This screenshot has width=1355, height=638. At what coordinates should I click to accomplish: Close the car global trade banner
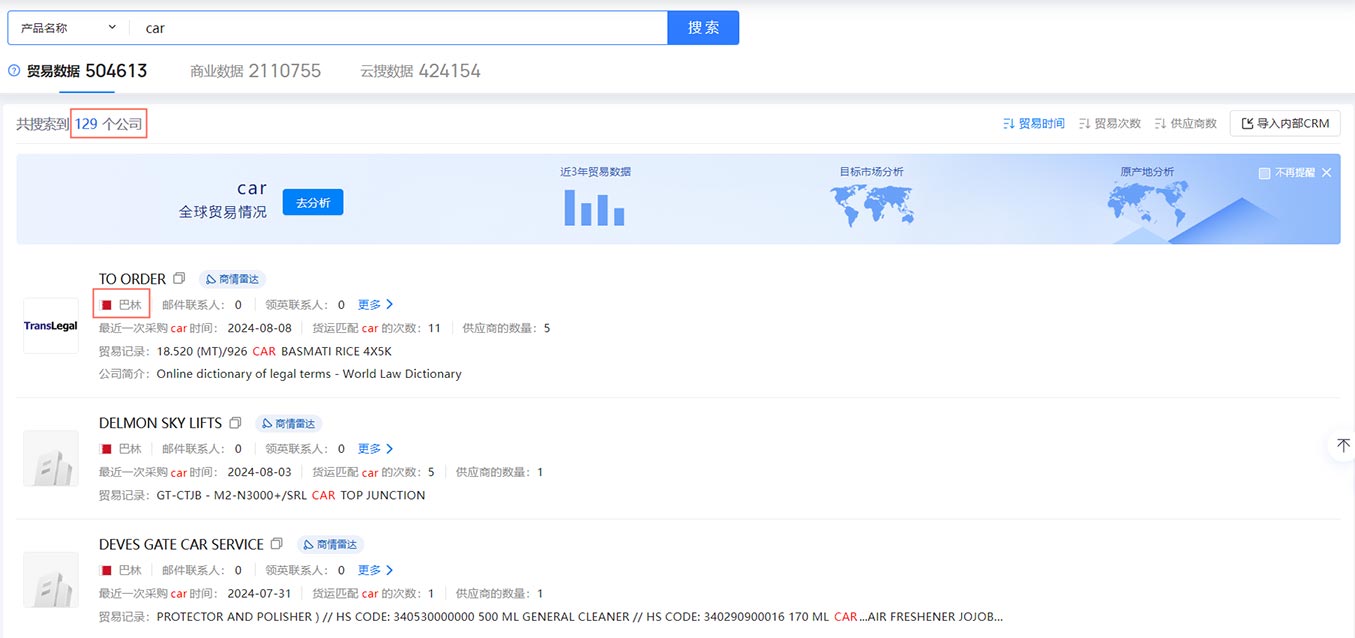[1326, 173]
